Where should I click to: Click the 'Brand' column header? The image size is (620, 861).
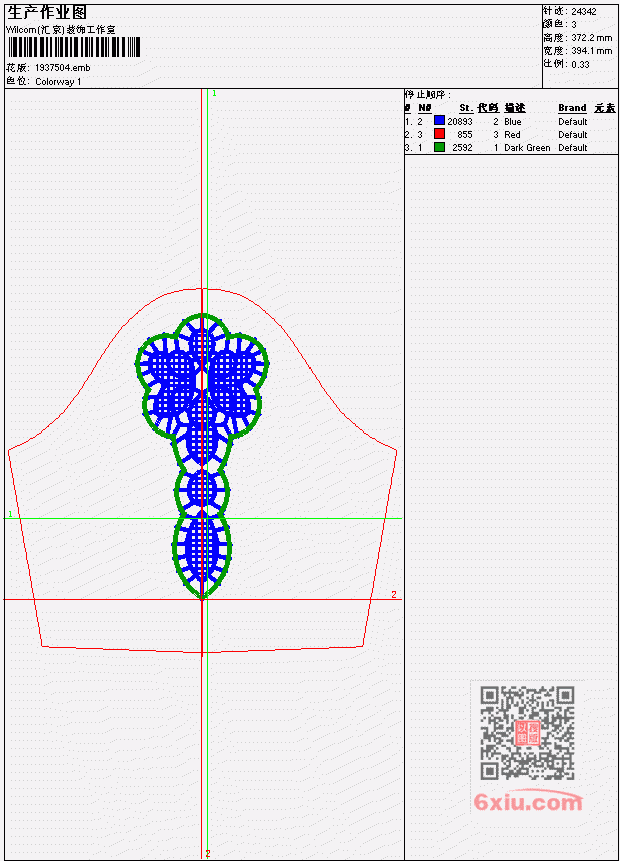572,108
